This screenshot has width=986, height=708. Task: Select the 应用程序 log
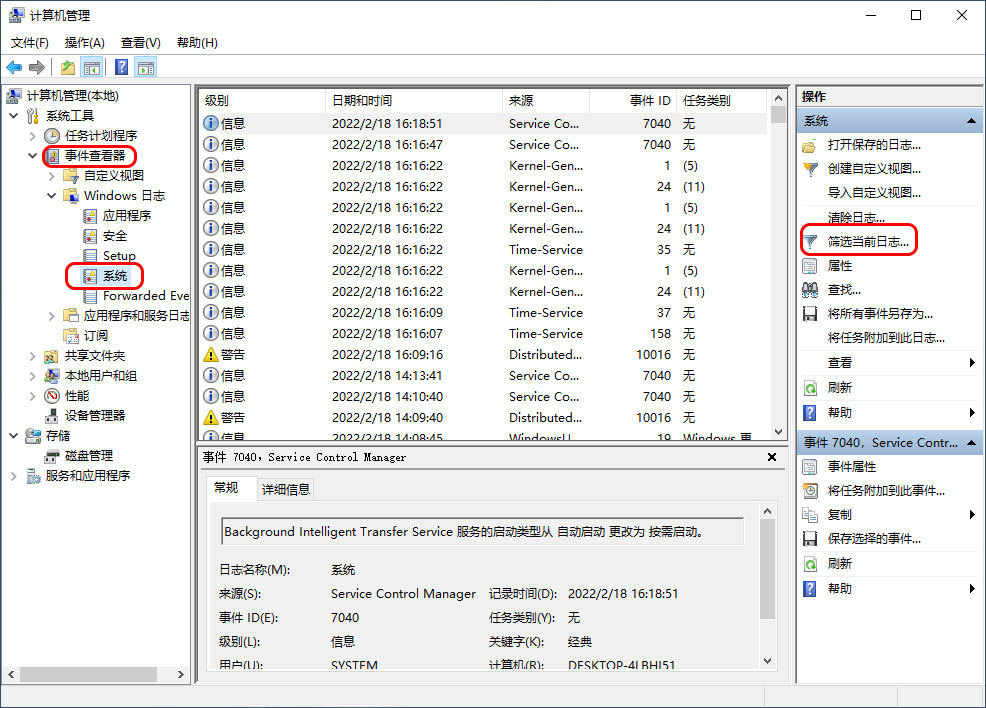pos(127,216)
